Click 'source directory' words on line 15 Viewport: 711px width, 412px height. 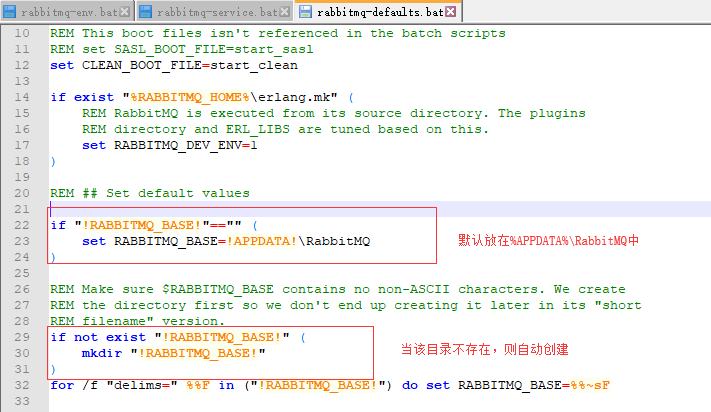tap(418, 113)
